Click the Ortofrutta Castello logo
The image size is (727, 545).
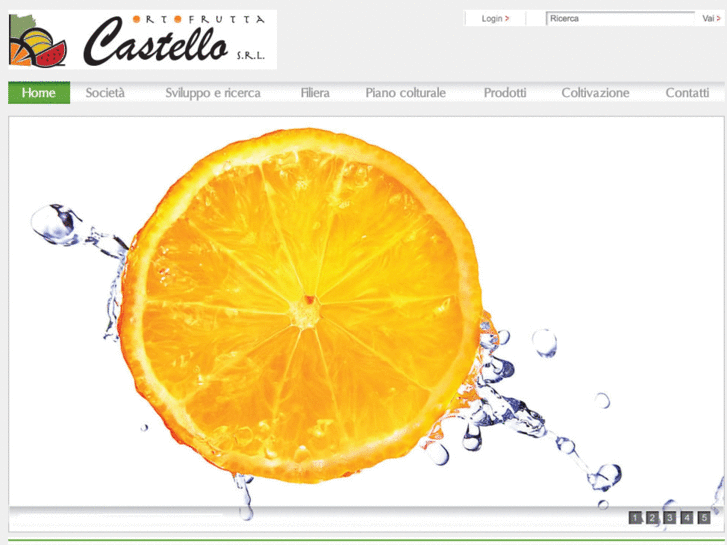tap(142, 40)
